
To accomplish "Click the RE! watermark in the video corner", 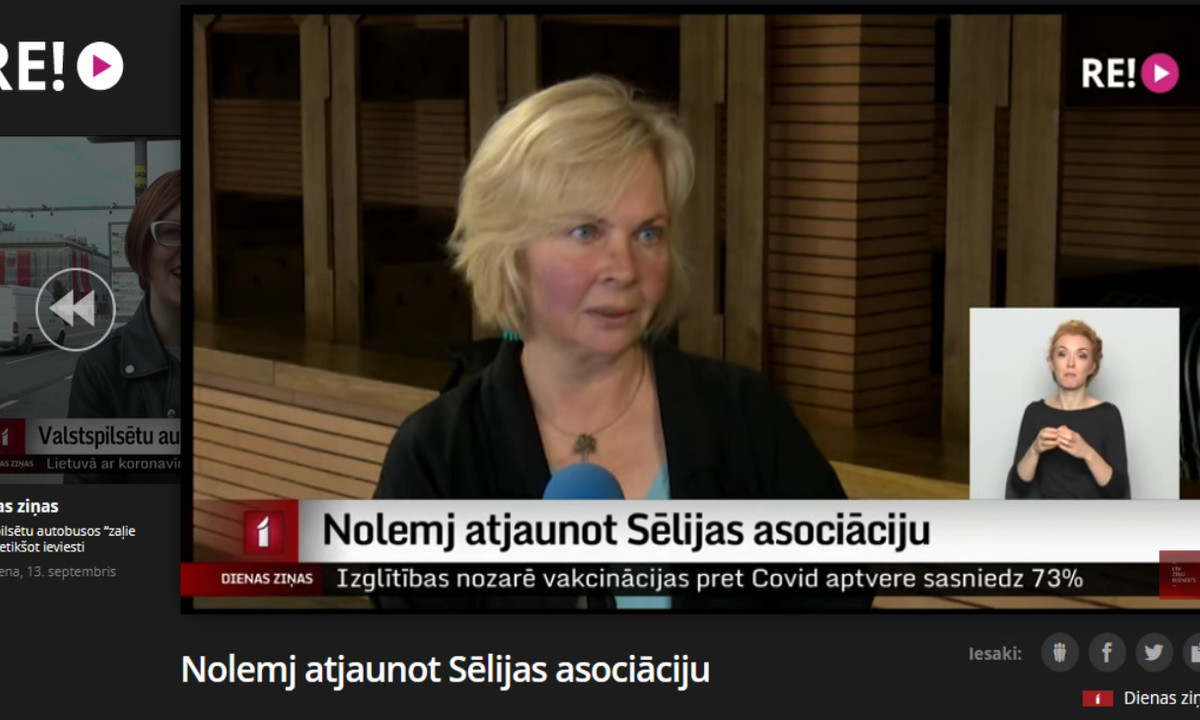I will (1130, 73).
